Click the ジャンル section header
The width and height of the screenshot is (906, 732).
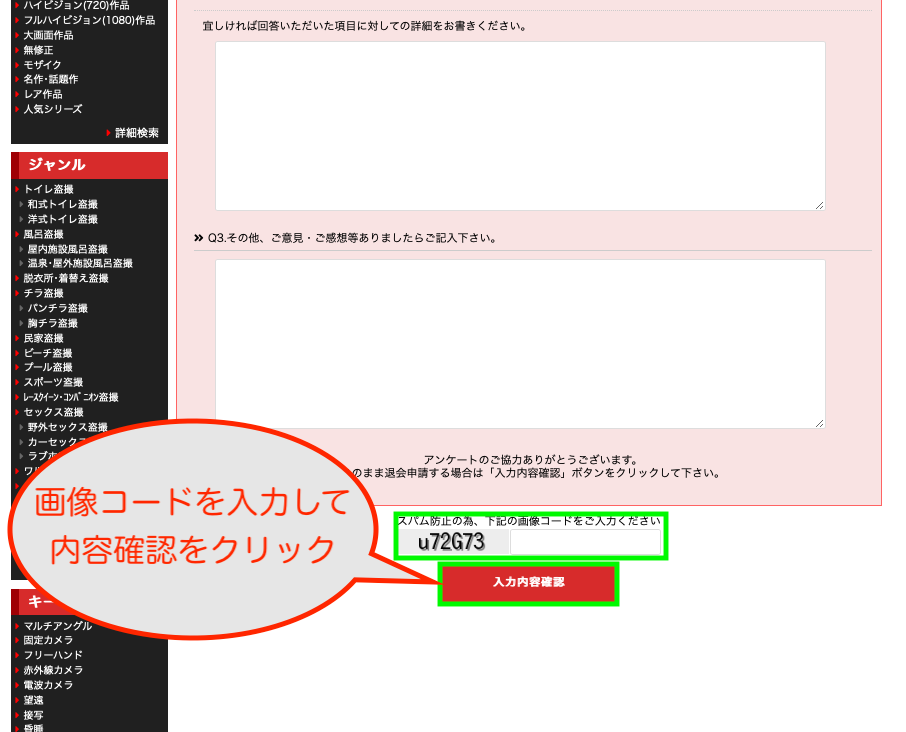89,165
